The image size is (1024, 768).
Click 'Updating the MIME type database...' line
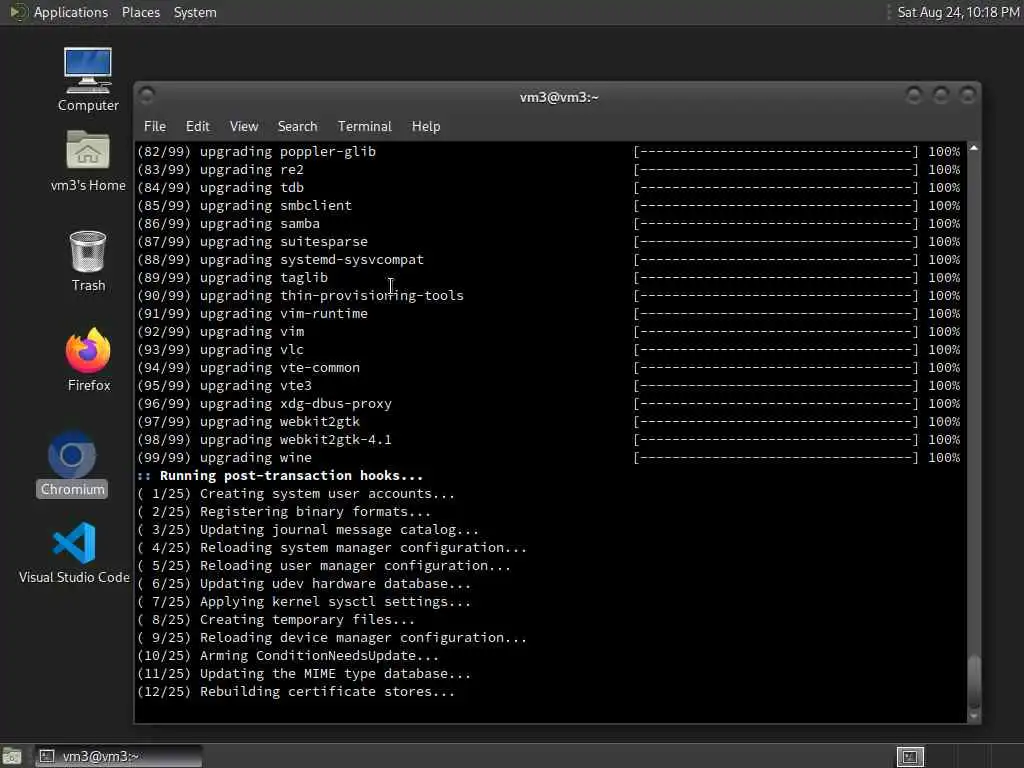click(x=304, y=673)
